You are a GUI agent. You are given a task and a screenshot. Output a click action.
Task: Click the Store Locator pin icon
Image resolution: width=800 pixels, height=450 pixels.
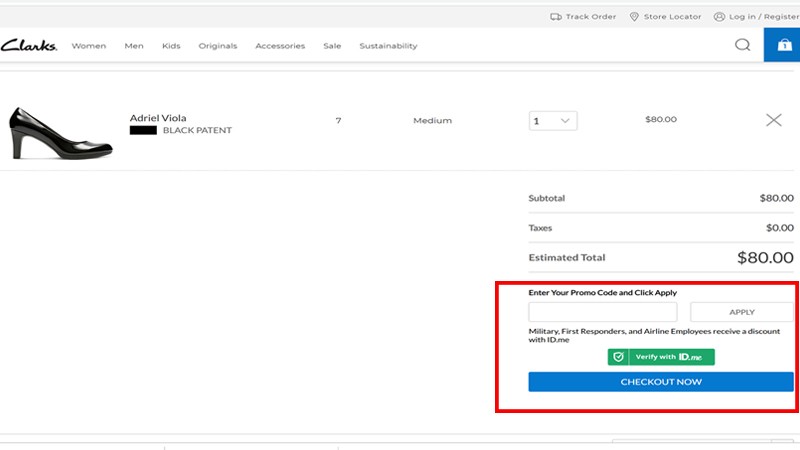click(635, 17)
